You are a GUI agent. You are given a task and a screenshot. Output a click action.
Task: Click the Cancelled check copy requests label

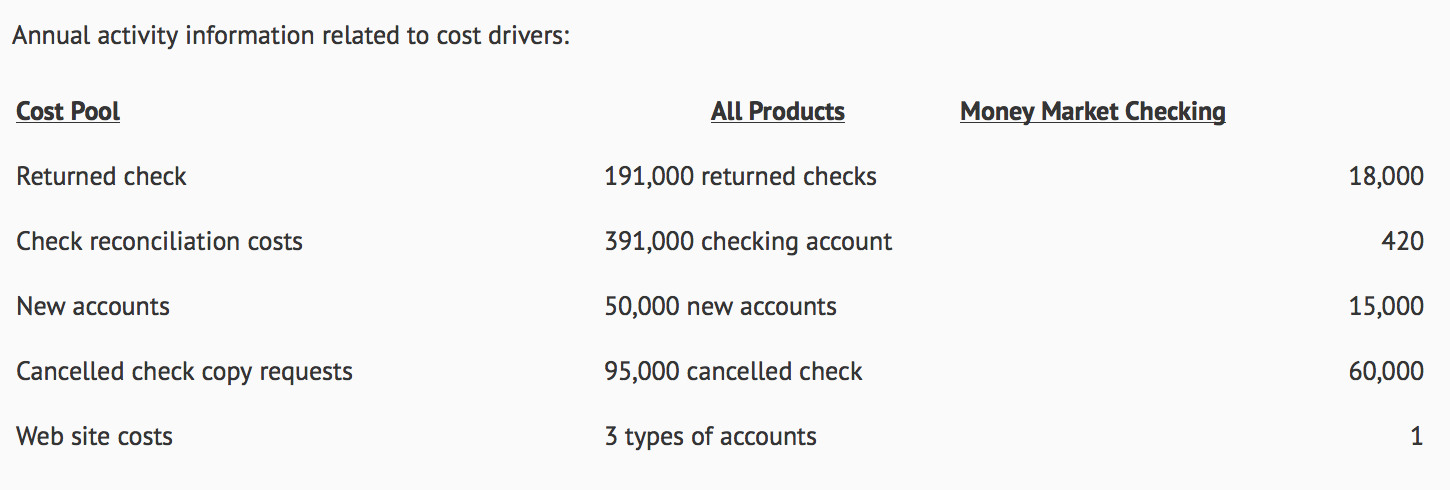tap(184, 371)
